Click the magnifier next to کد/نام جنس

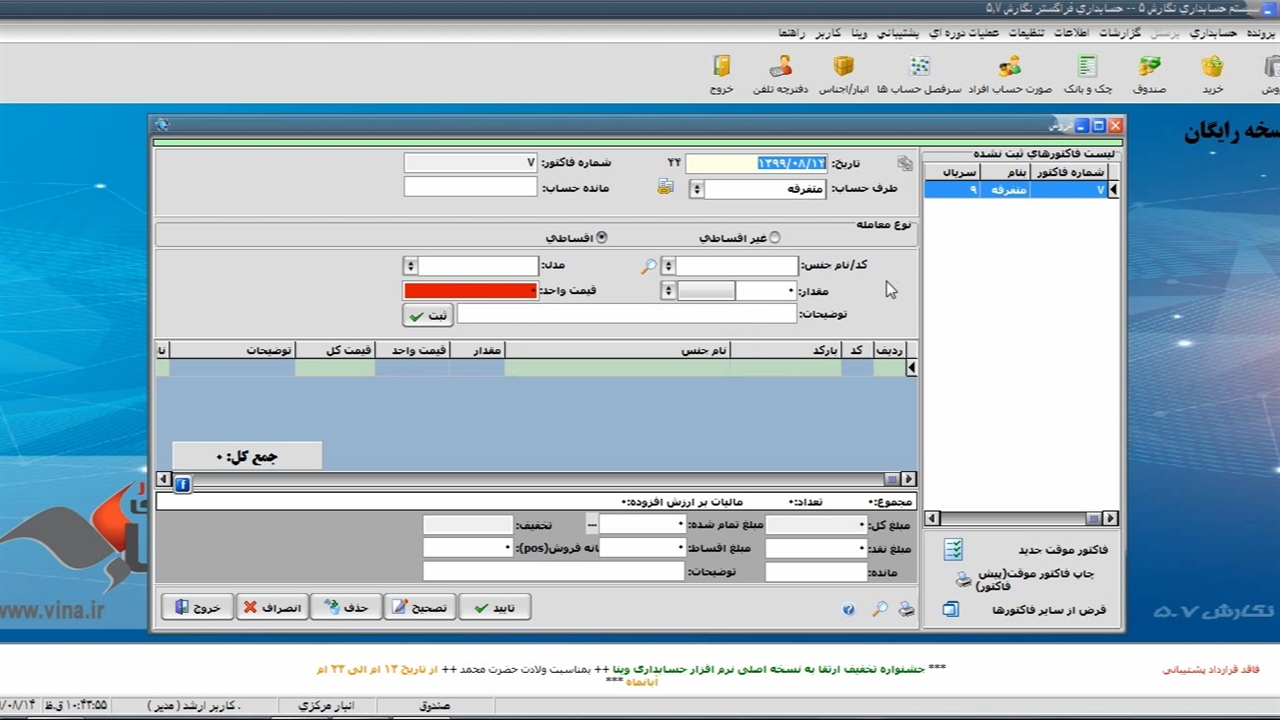coord(649,266)
